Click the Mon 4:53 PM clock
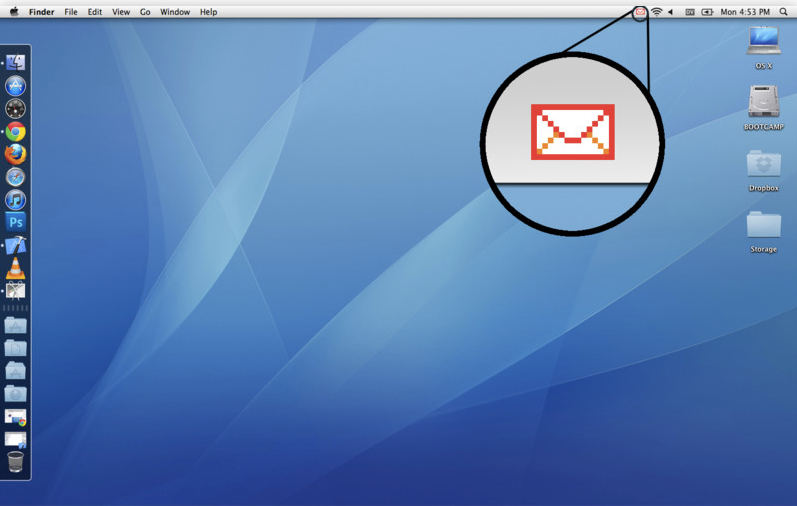This screenshot has width=797, height=506. point(745,12)
